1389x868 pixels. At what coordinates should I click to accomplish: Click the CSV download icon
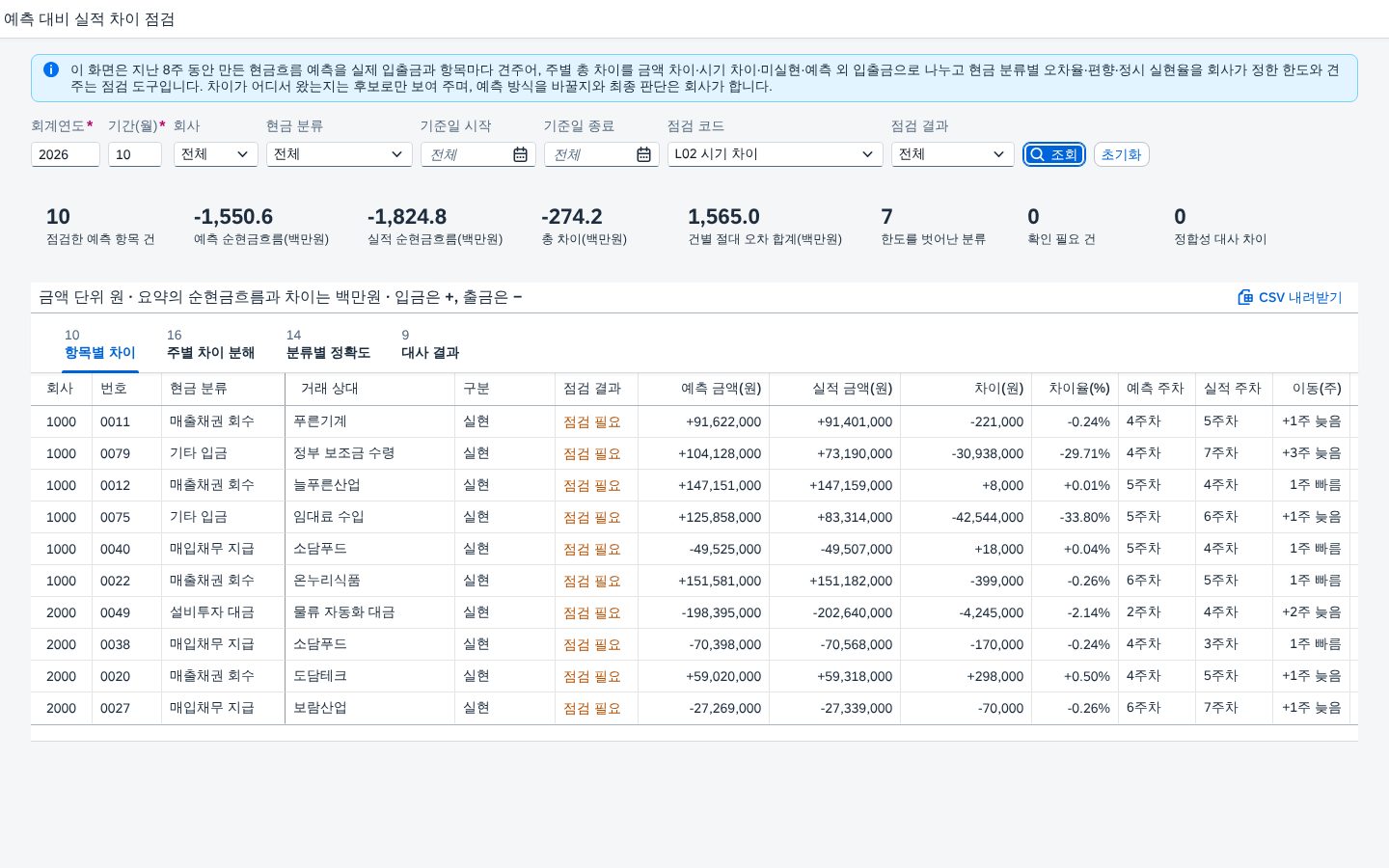click(1245, 297)
